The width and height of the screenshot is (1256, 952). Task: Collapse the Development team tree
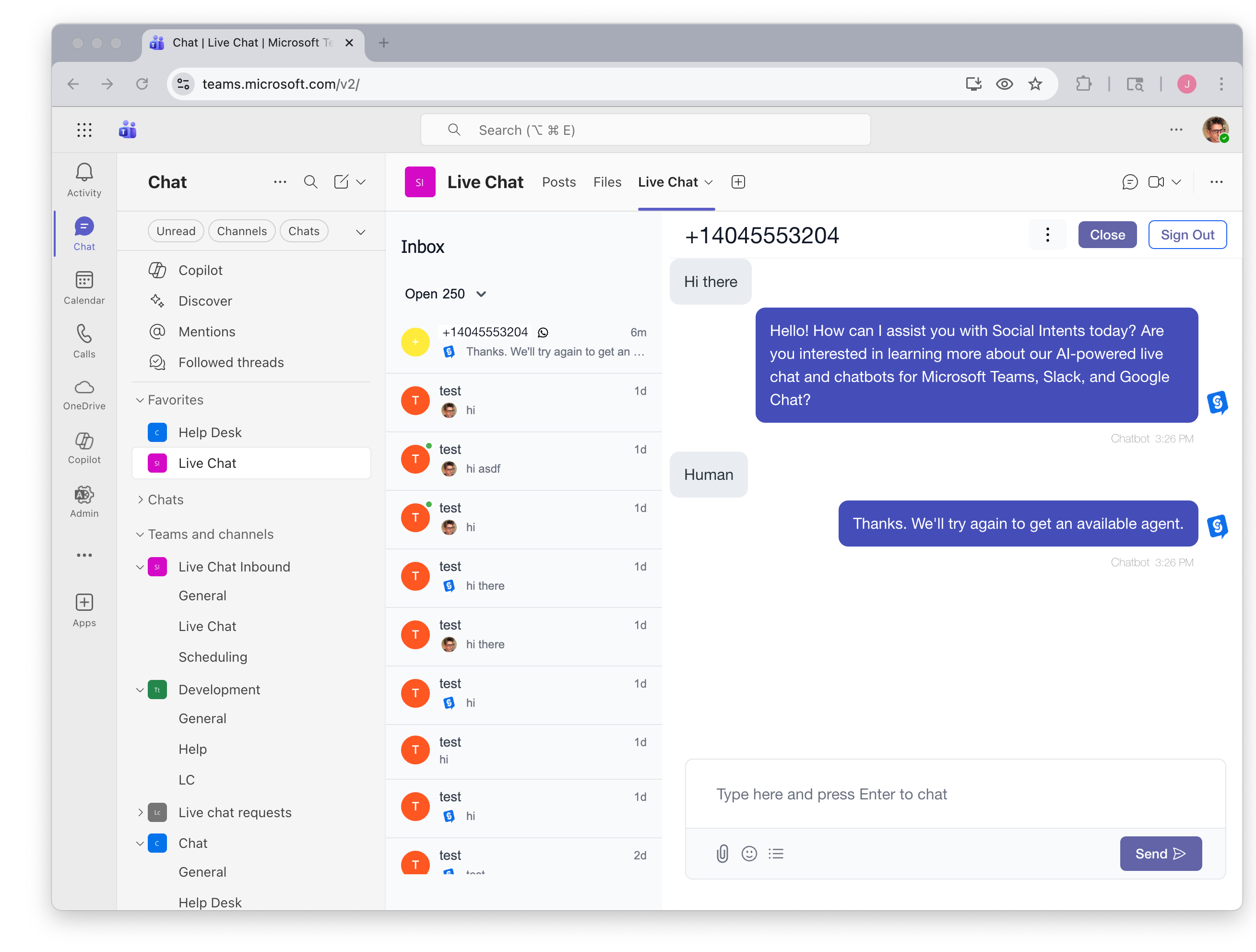click(x=140, y=690)
